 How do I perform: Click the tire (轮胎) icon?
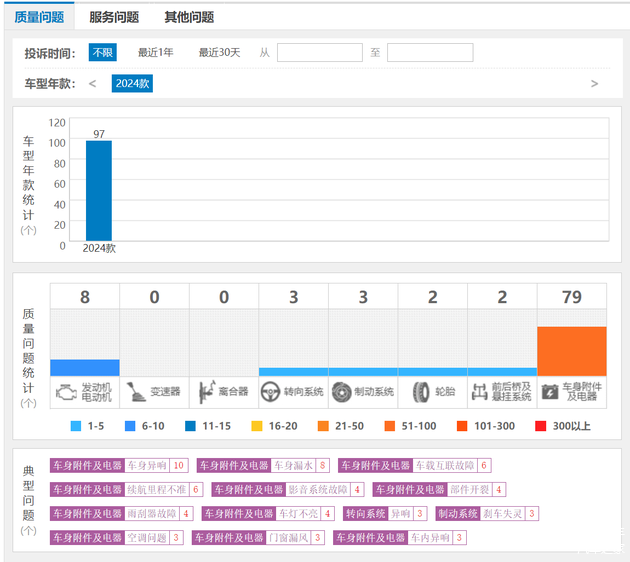[x=420, y=391]
